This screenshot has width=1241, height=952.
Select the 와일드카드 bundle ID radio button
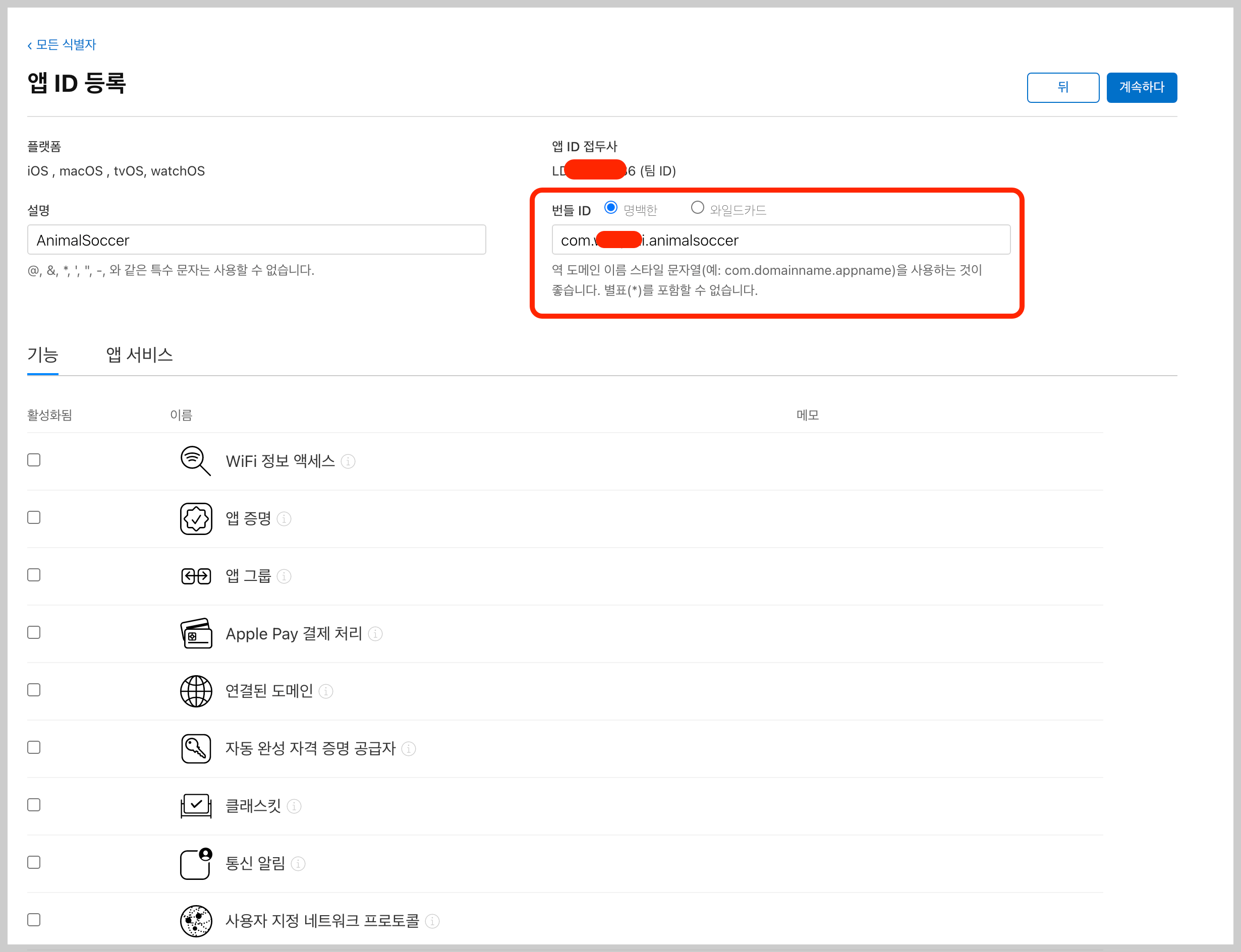[697, 208]
